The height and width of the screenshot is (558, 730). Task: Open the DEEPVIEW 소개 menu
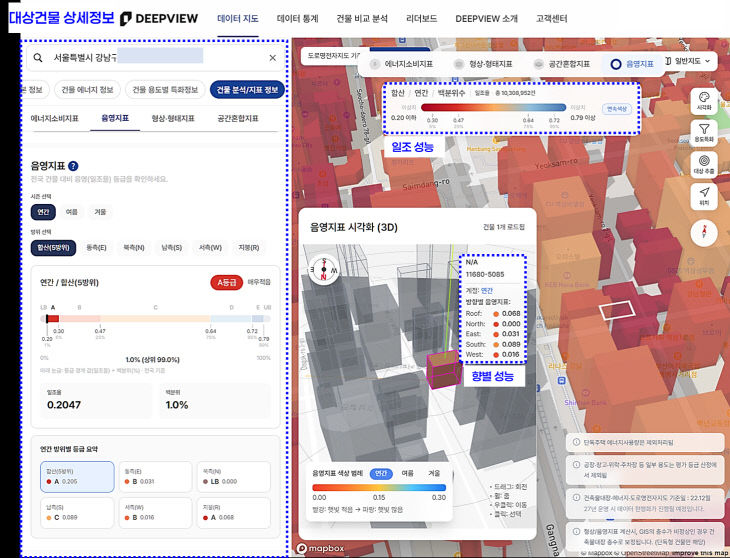click(x=487, y=19)
